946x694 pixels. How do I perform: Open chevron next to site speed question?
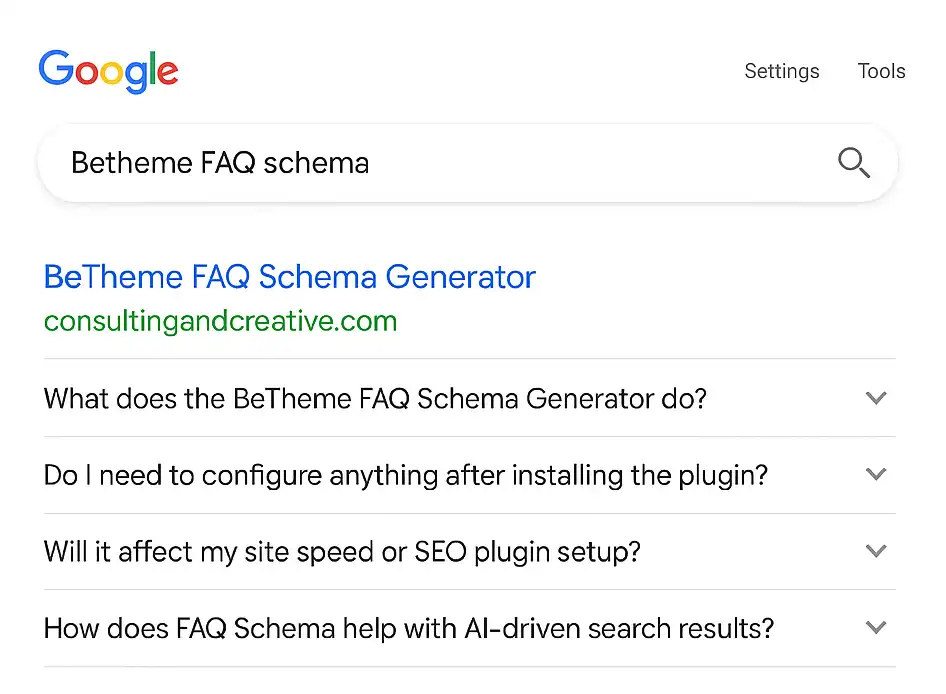click(876, 551)
